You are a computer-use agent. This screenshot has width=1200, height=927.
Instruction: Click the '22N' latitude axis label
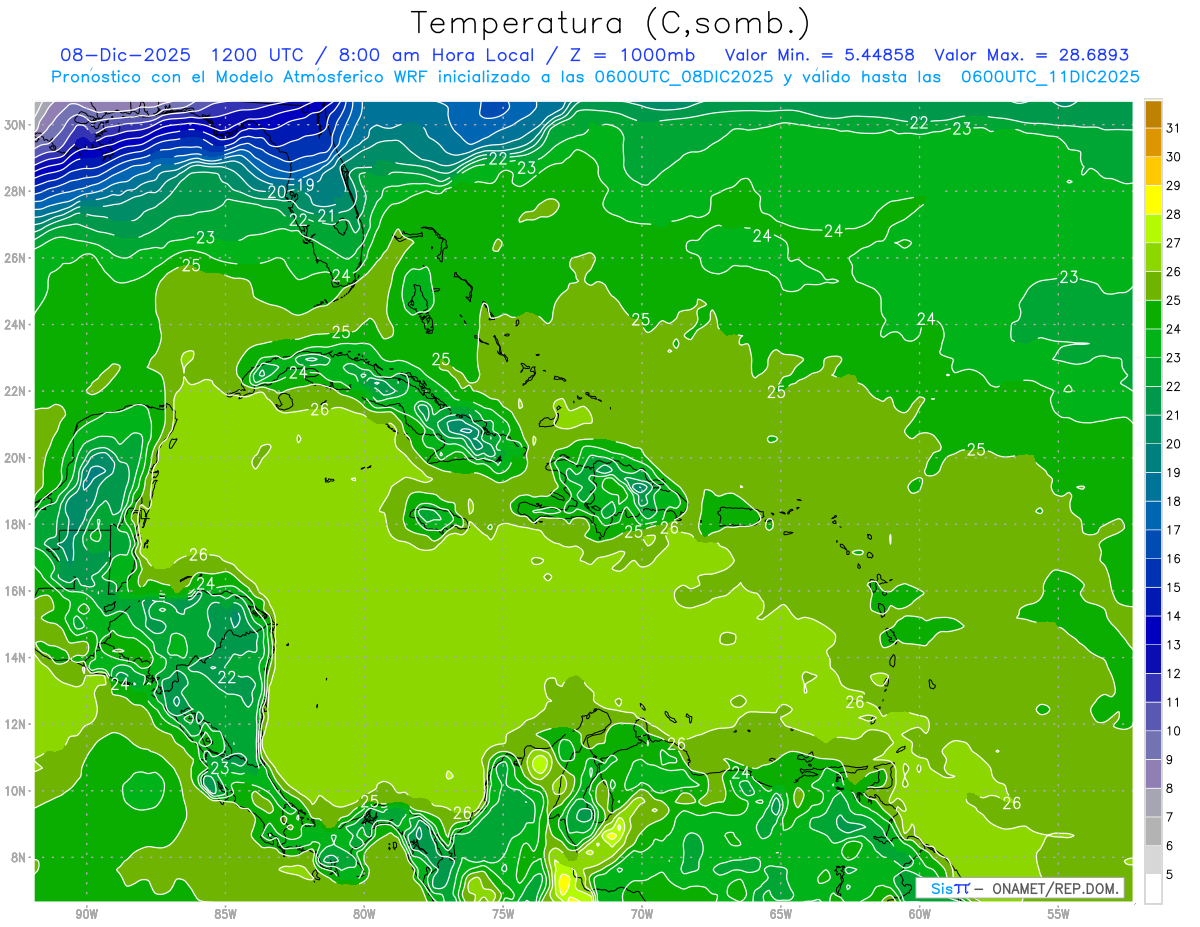tap(17, 391)
